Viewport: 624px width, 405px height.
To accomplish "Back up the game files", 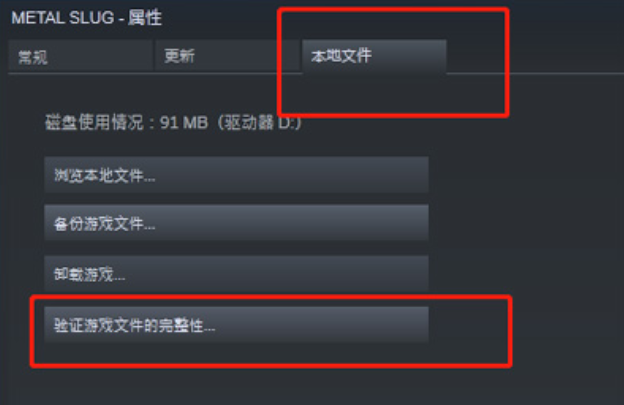I will [x=236, y=223].
